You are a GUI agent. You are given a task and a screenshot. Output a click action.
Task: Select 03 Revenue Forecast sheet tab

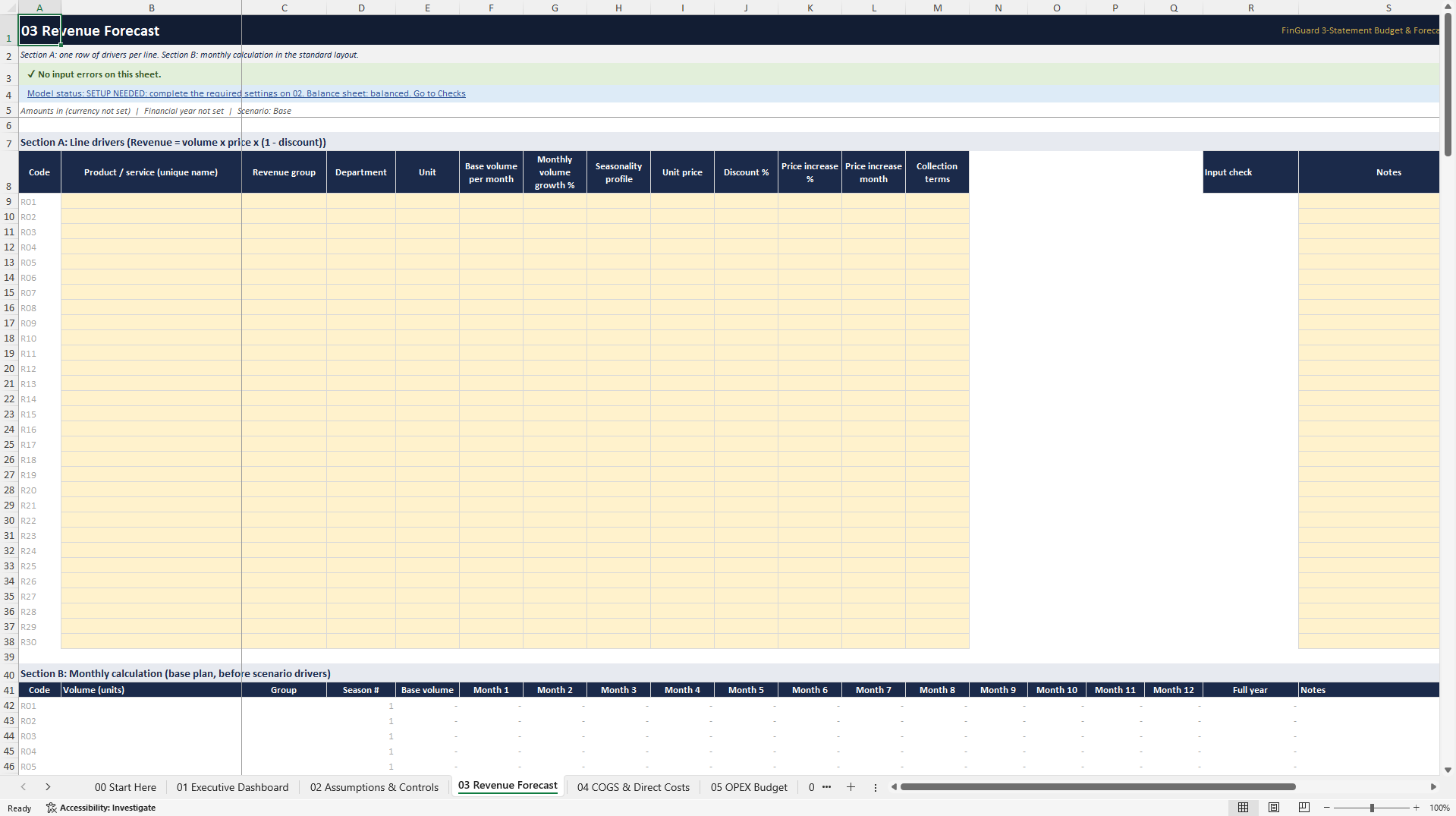click(508, 786)
